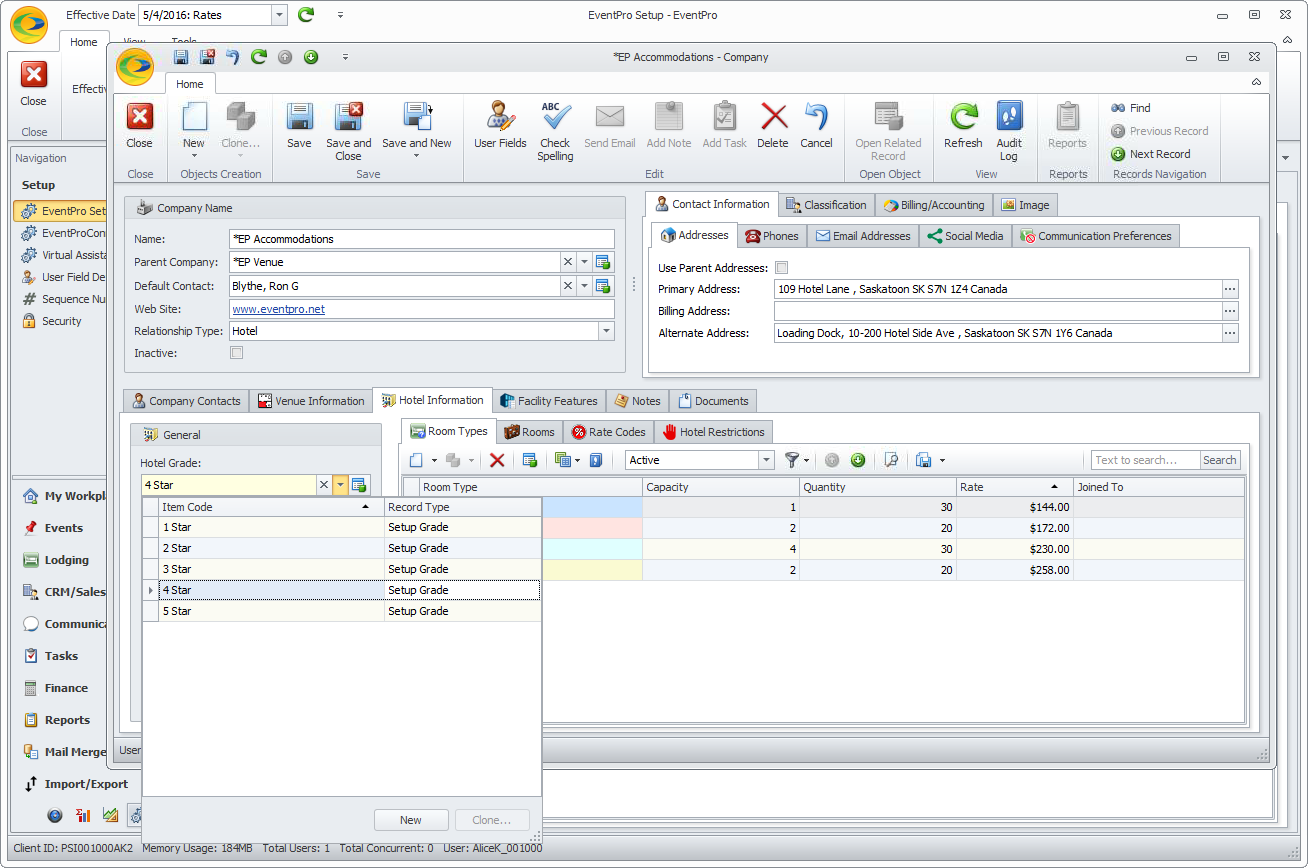Run Check Spelling from the ribbon

(x=555, y=130)
